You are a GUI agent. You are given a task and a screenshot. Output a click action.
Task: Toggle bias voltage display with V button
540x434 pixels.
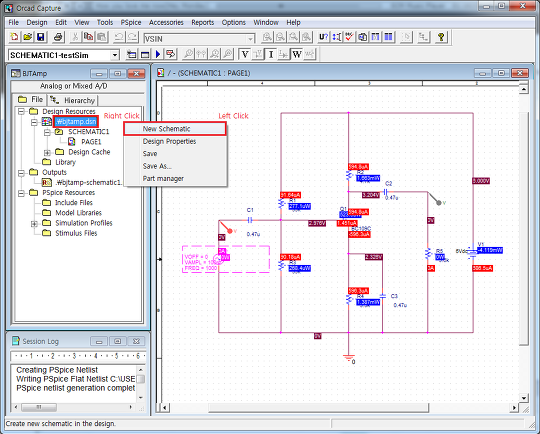(245, 54)
